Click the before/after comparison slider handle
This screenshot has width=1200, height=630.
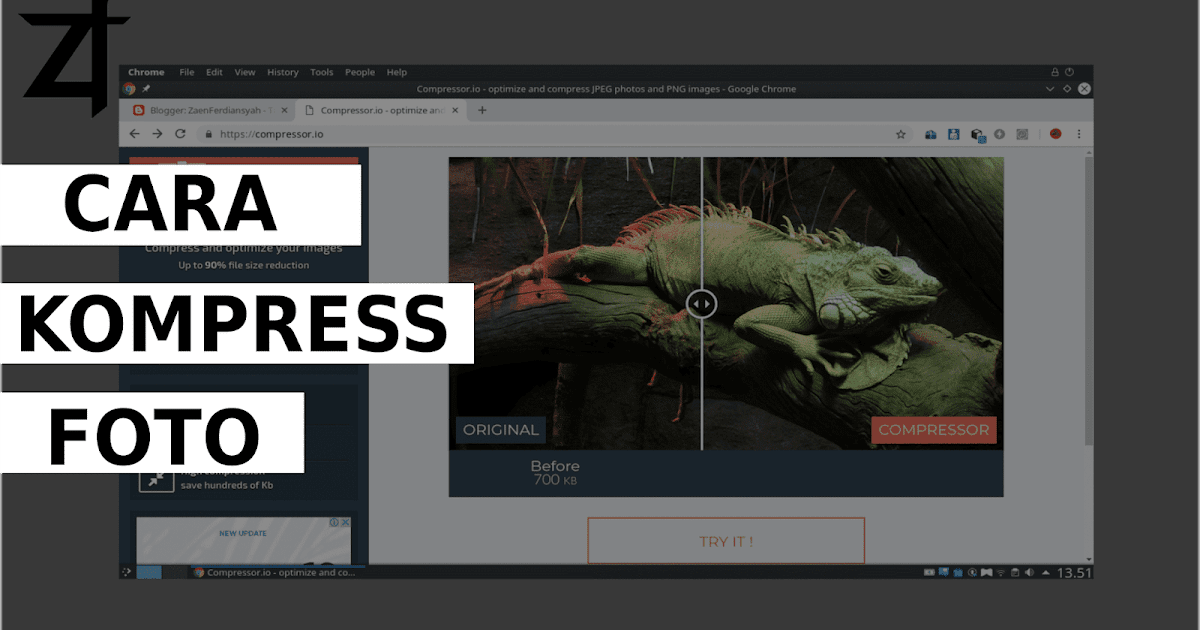coord(701,303)
